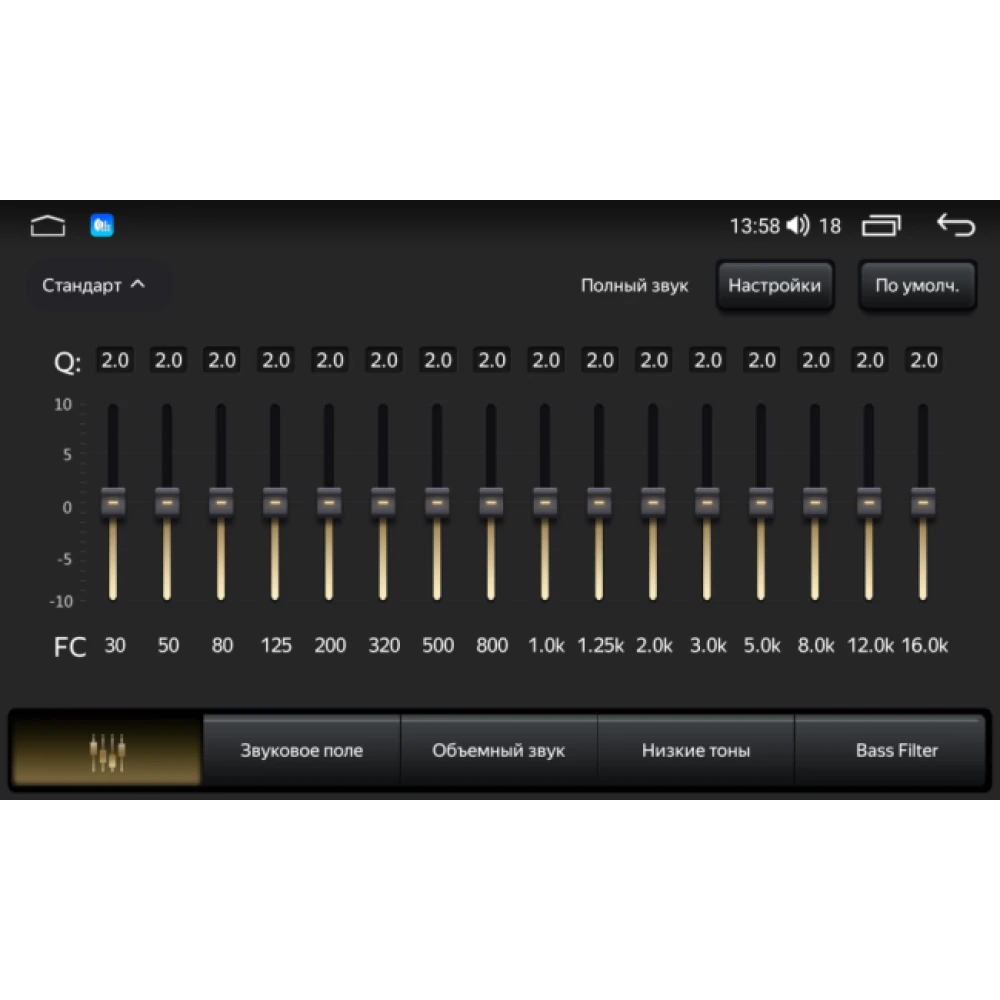Click the 500 Hz band slider handle
This screenshot has height=1000, width=1000.
(437, 502)
